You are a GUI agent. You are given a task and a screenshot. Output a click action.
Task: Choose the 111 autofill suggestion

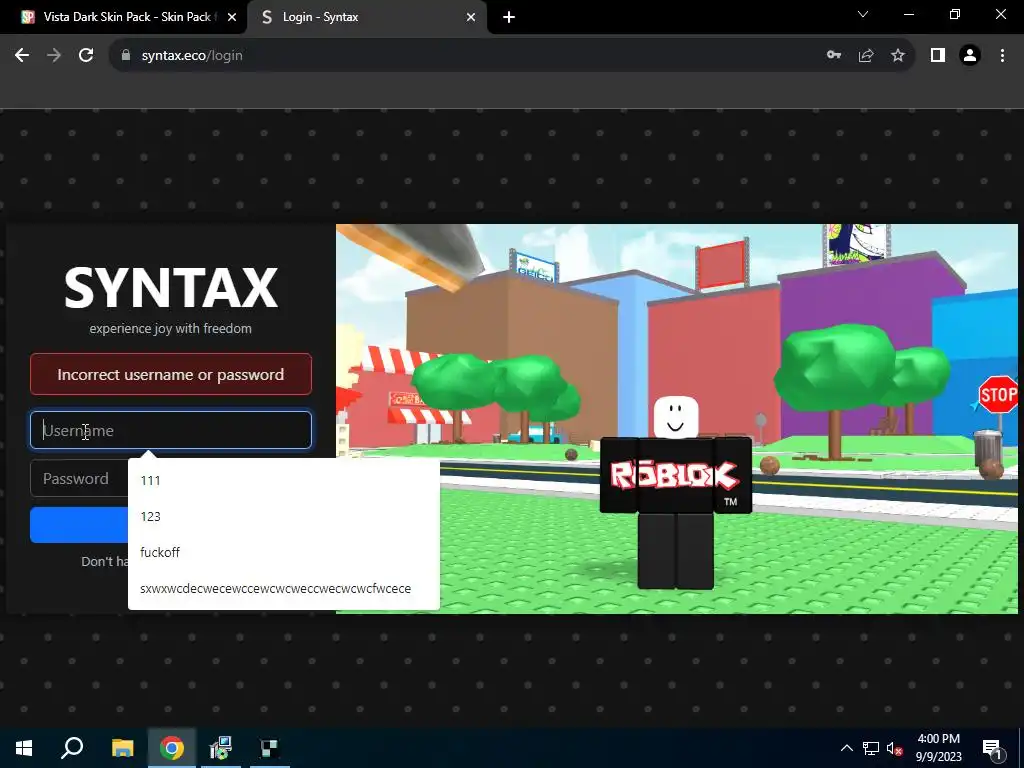pyautogui.click(x=283, y=480)
